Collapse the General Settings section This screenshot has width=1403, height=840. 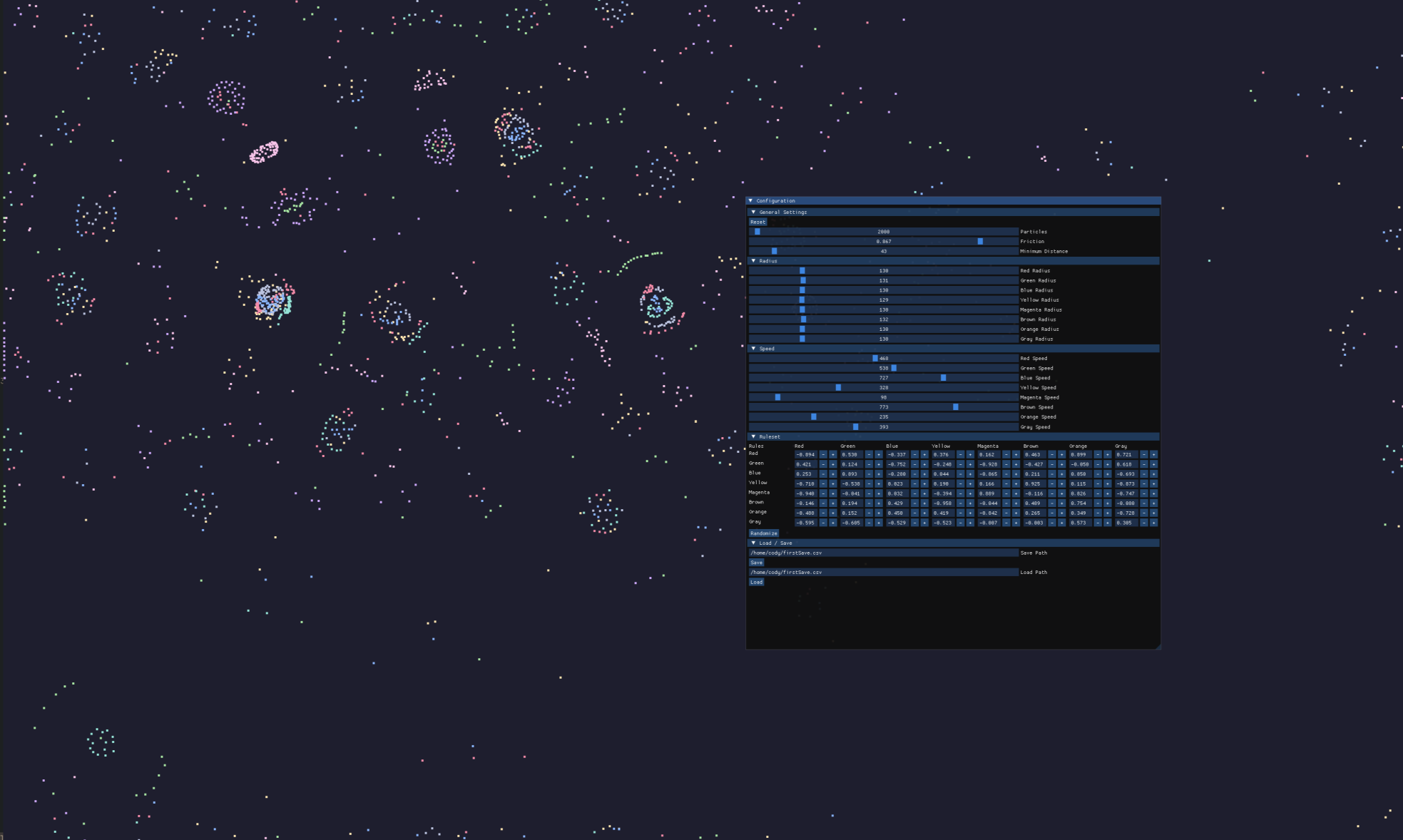[x=753, y=212]
